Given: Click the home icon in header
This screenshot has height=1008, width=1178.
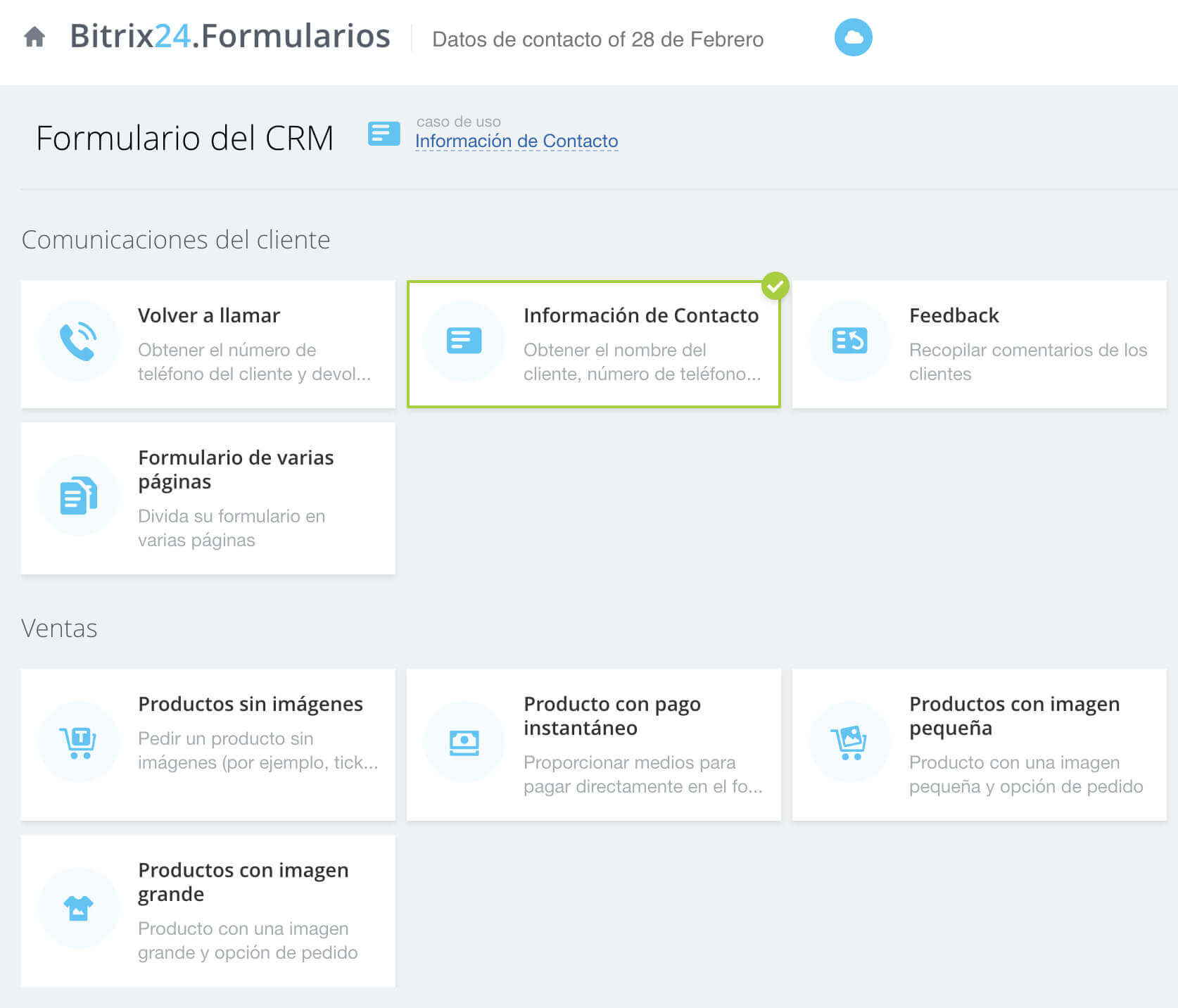Looking at the screenshot, I should pos(34,37).
